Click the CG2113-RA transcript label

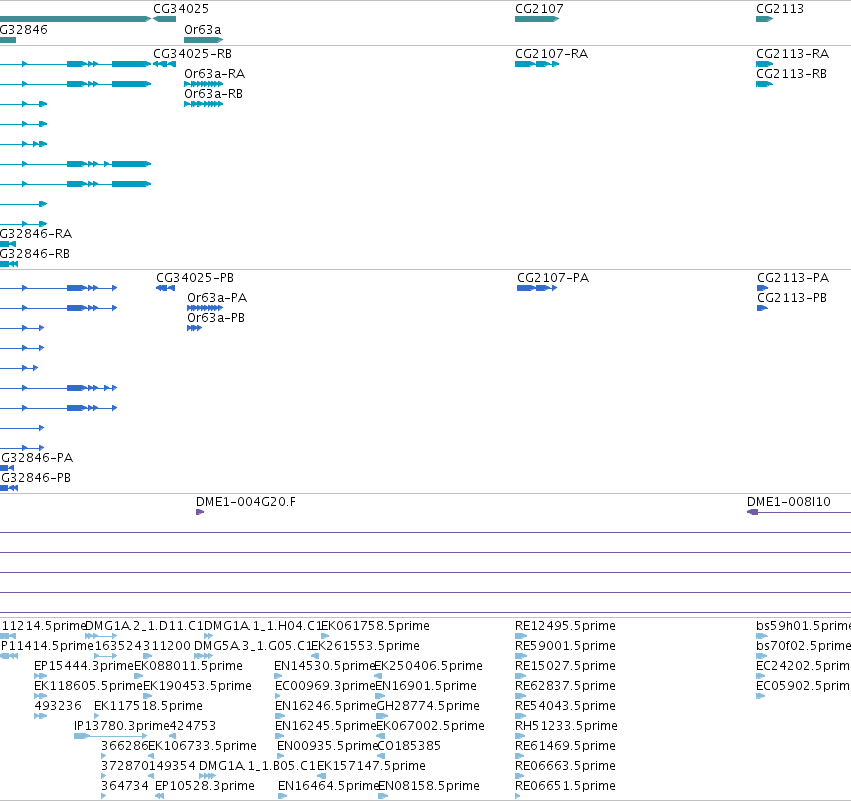click(792, 54)
